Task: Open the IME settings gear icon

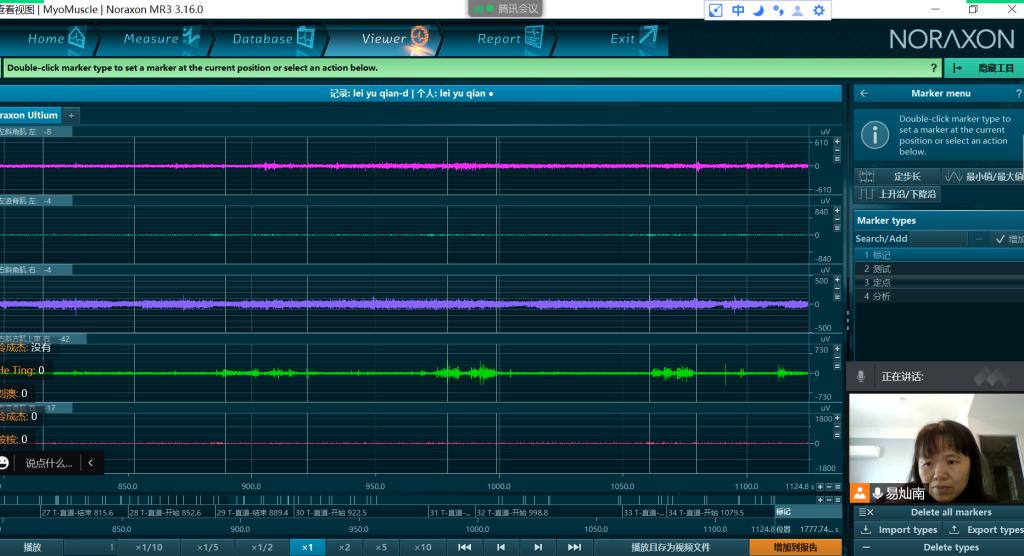Action: [819, 10]
